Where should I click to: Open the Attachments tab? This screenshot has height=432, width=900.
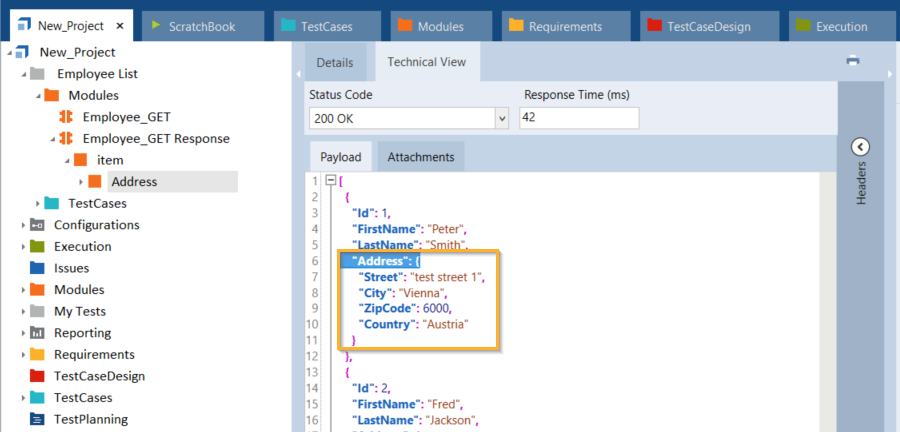[x=420, y=157]
